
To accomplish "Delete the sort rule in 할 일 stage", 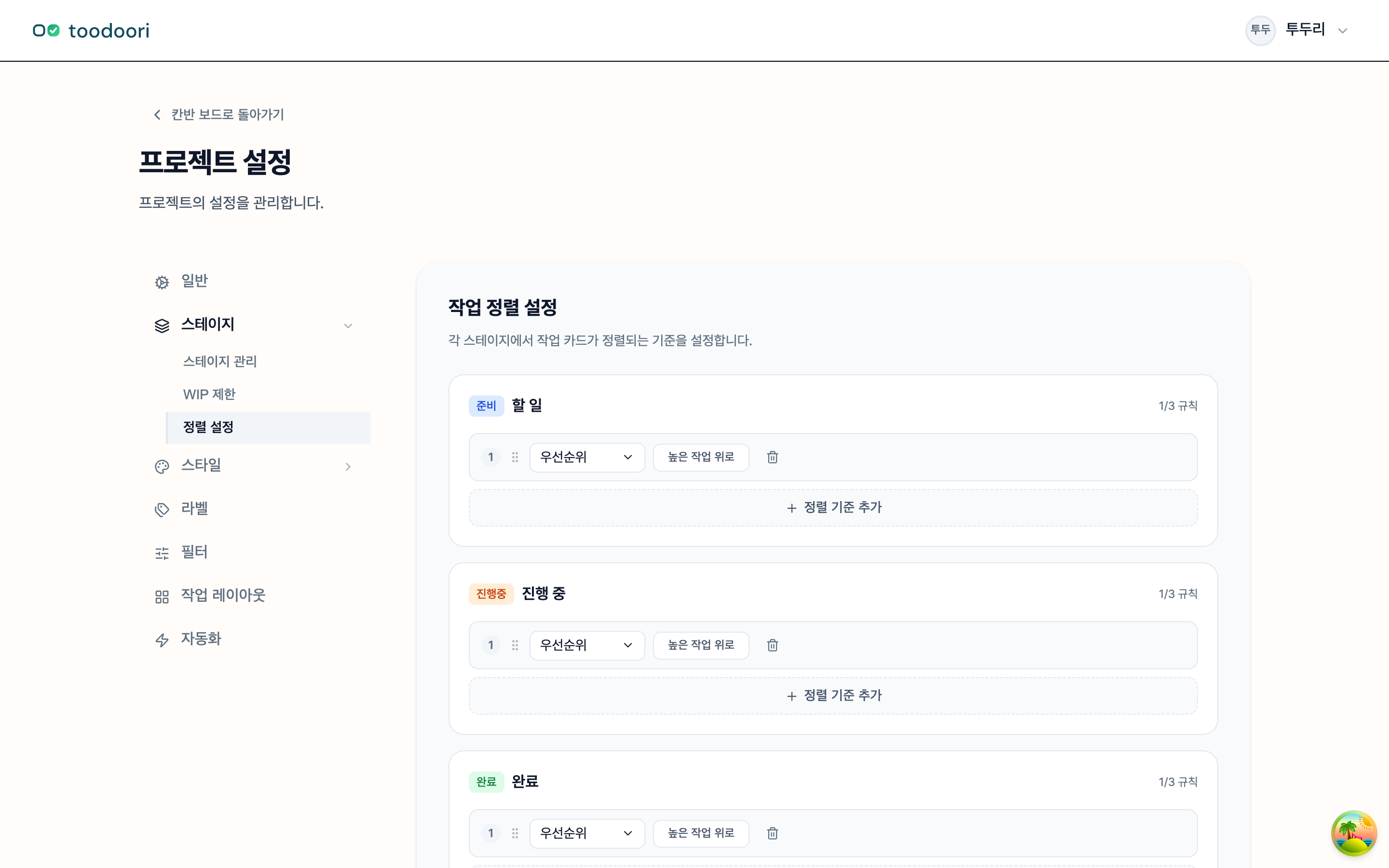I will coord(773,457).
